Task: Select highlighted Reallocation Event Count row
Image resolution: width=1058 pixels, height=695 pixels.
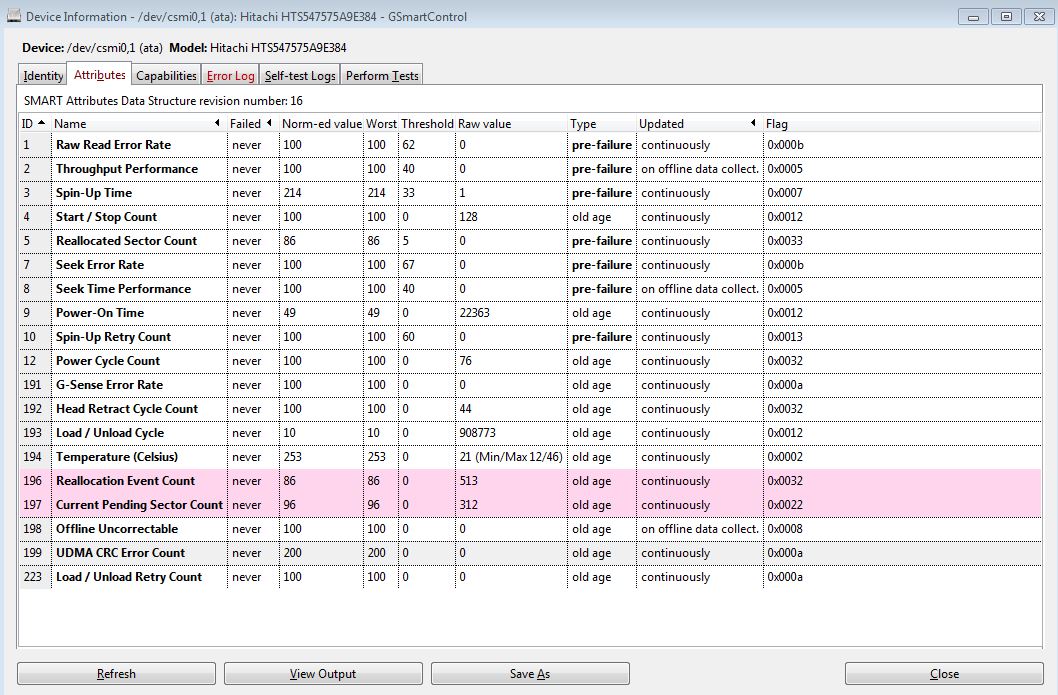Action: click(x=530, y=481)
